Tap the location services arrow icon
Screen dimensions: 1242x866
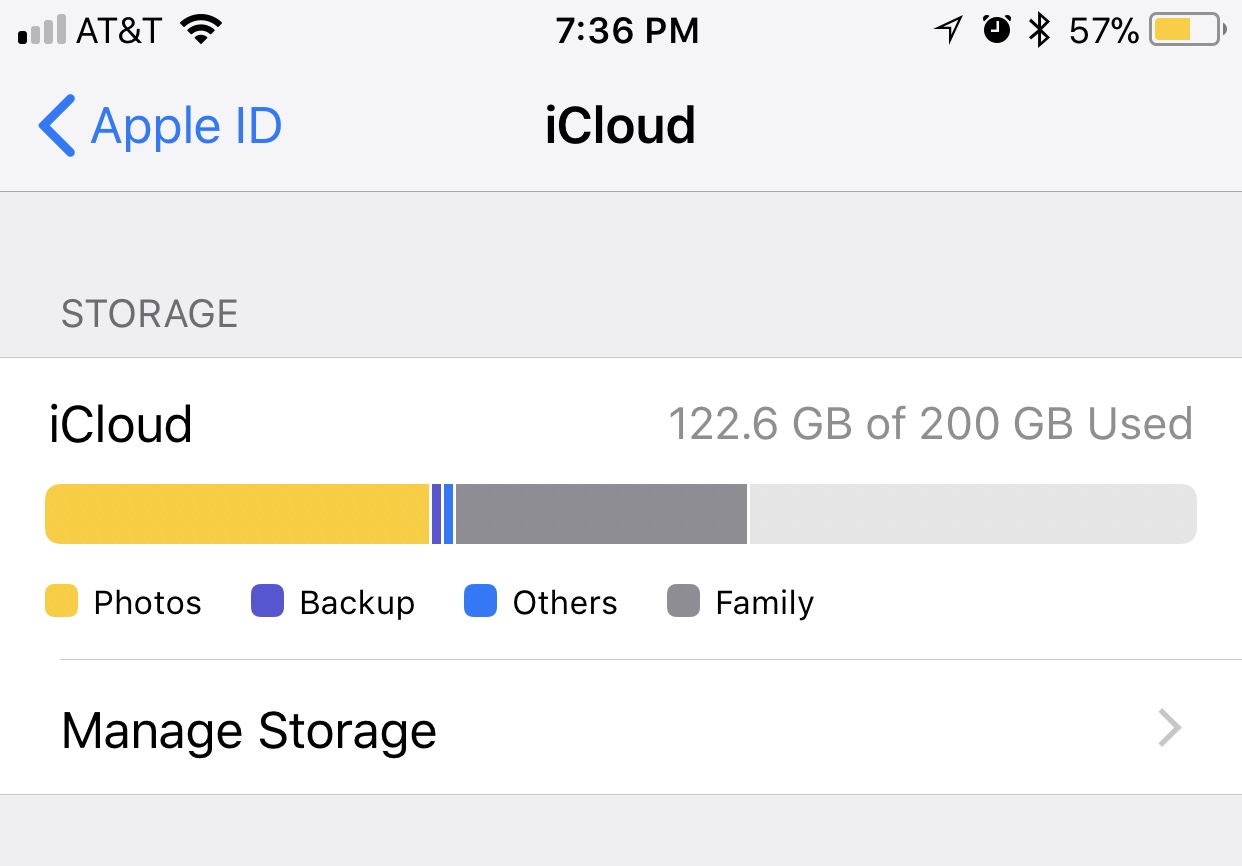(948, 31)
